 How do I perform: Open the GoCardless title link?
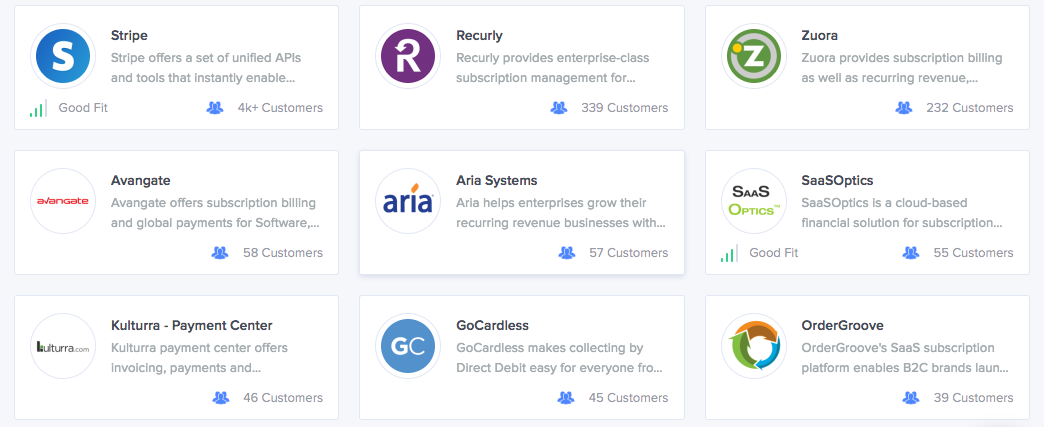point(493,326)
